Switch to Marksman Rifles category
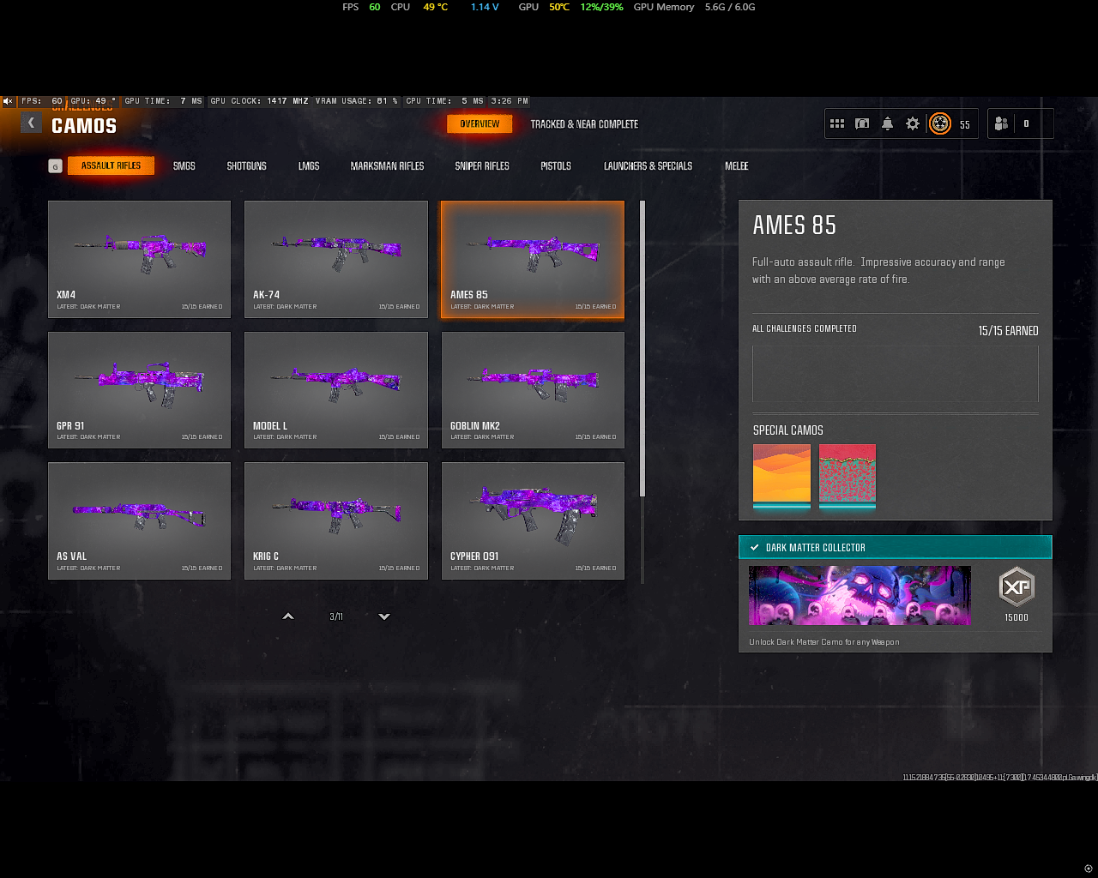The image size is (1098, 878). click(387, 166)
